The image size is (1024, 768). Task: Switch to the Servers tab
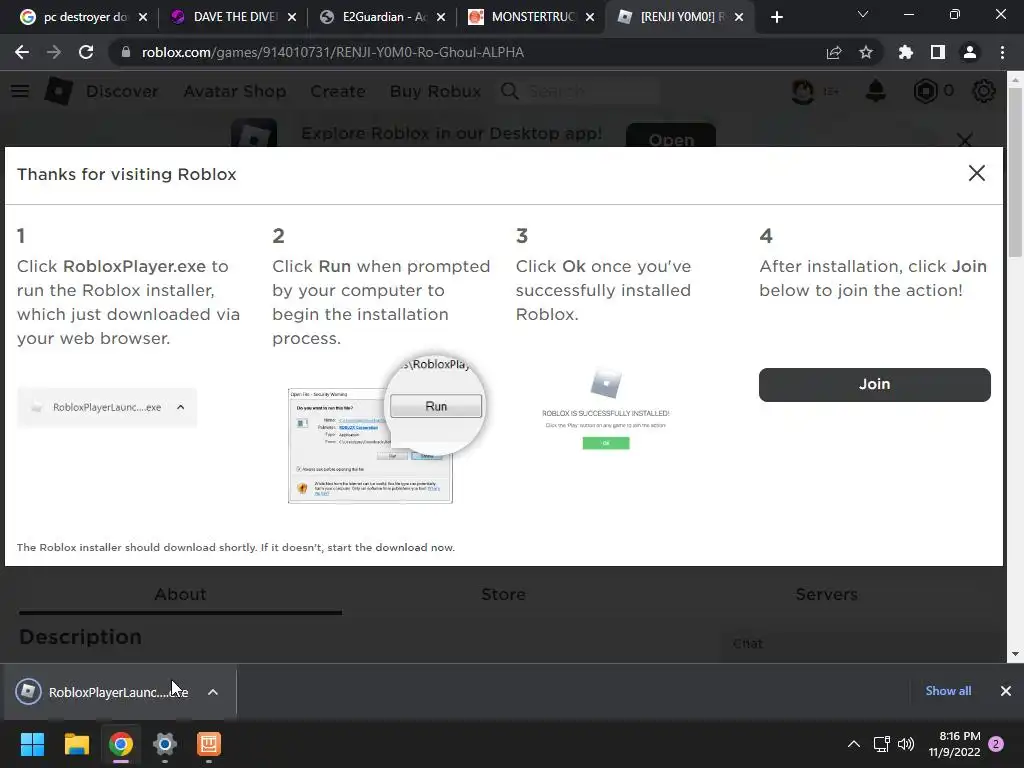[x=826, y=594]
